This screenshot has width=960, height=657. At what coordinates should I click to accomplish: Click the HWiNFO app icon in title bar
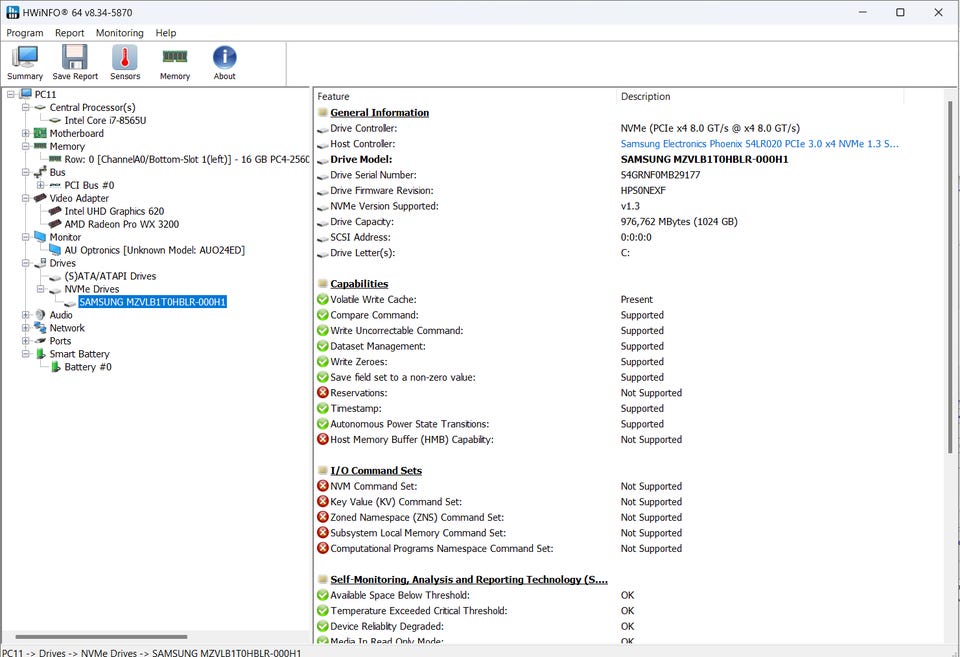12,12
